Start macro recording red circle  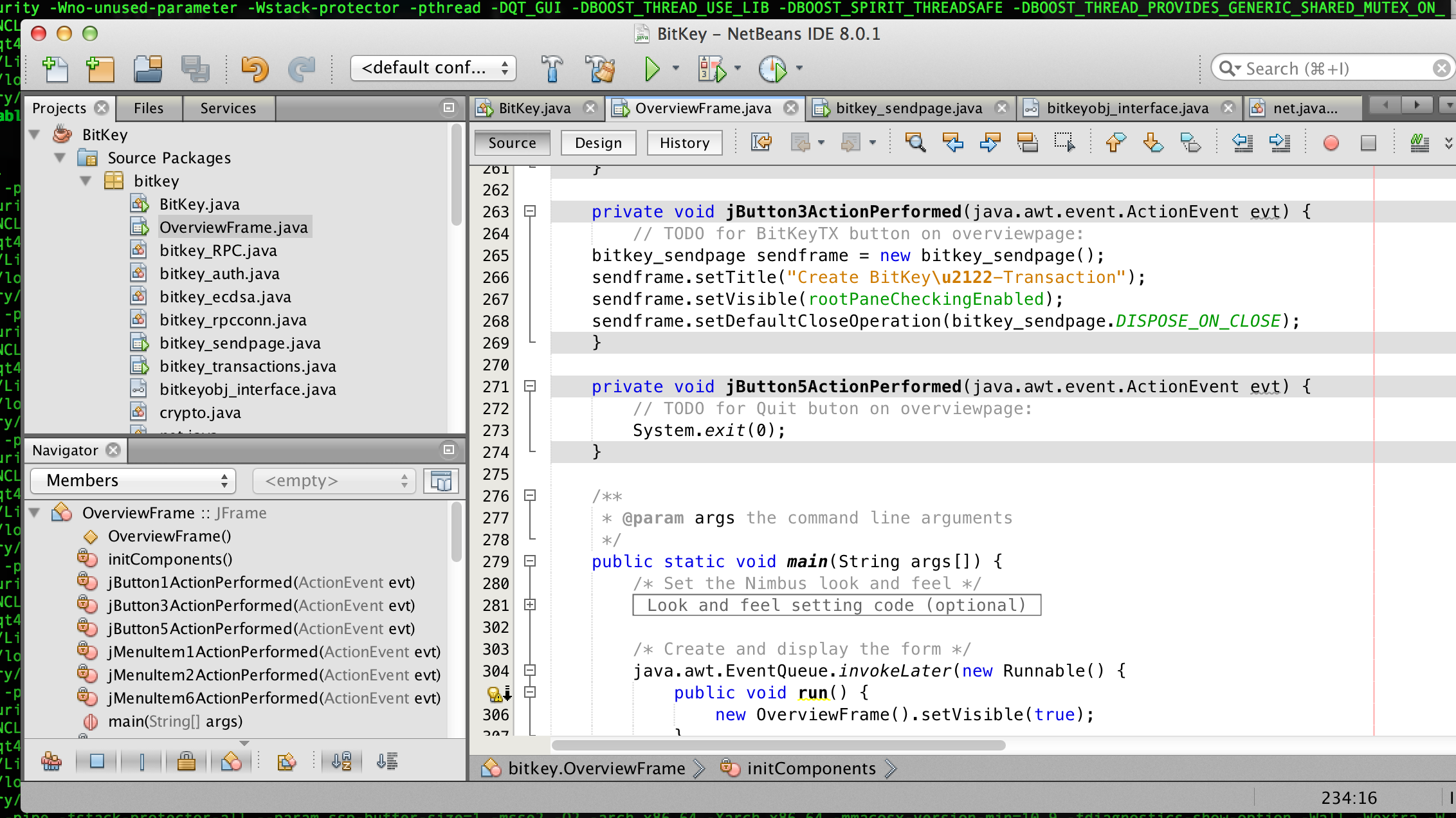[1331, 143]
